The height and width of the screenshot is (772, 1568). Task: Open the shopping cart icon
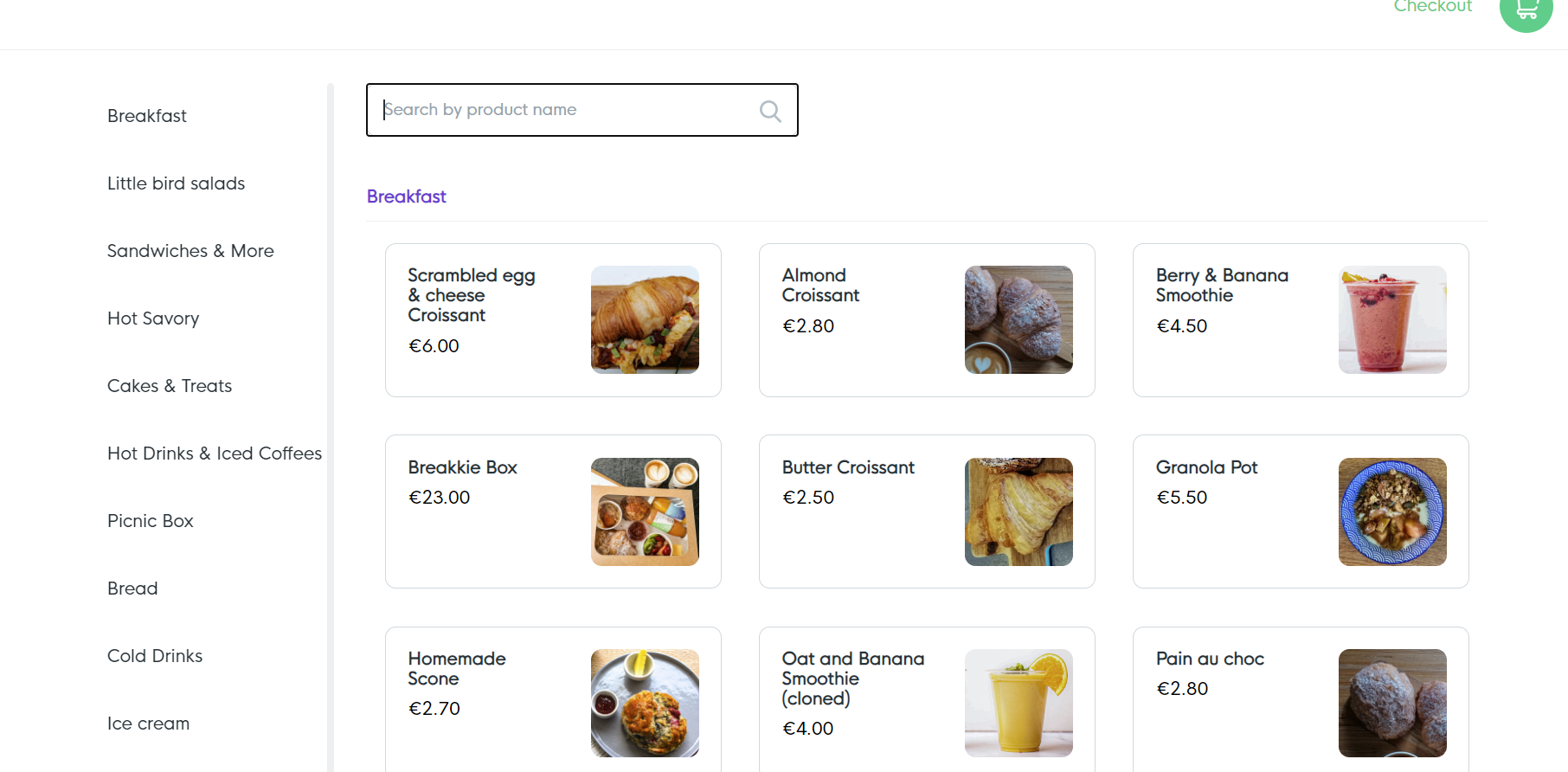(x=1525, y=10)
